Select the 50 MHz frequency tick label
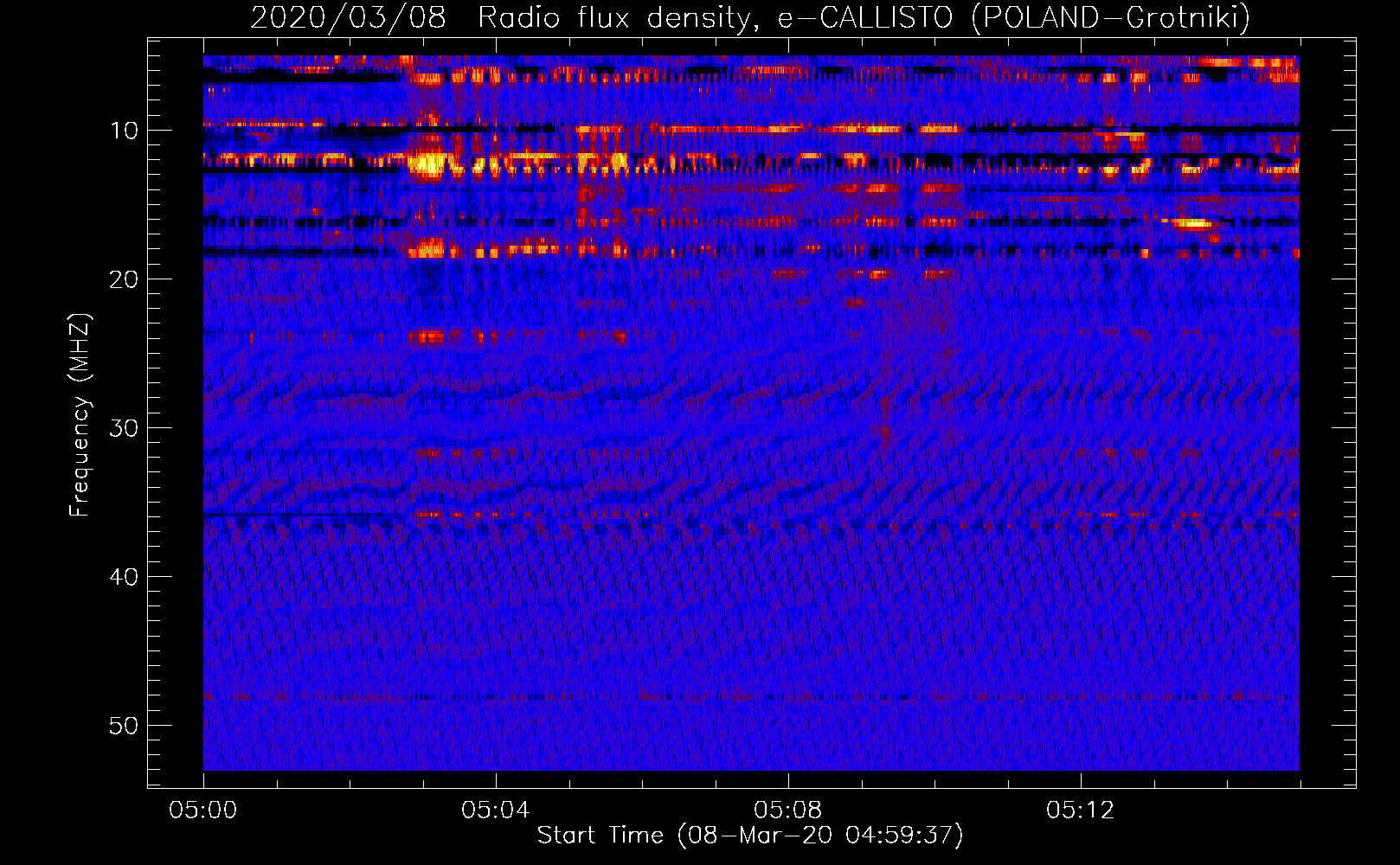Image resolution: width=1400 pixels, height=865 pixels. (125, 726)
